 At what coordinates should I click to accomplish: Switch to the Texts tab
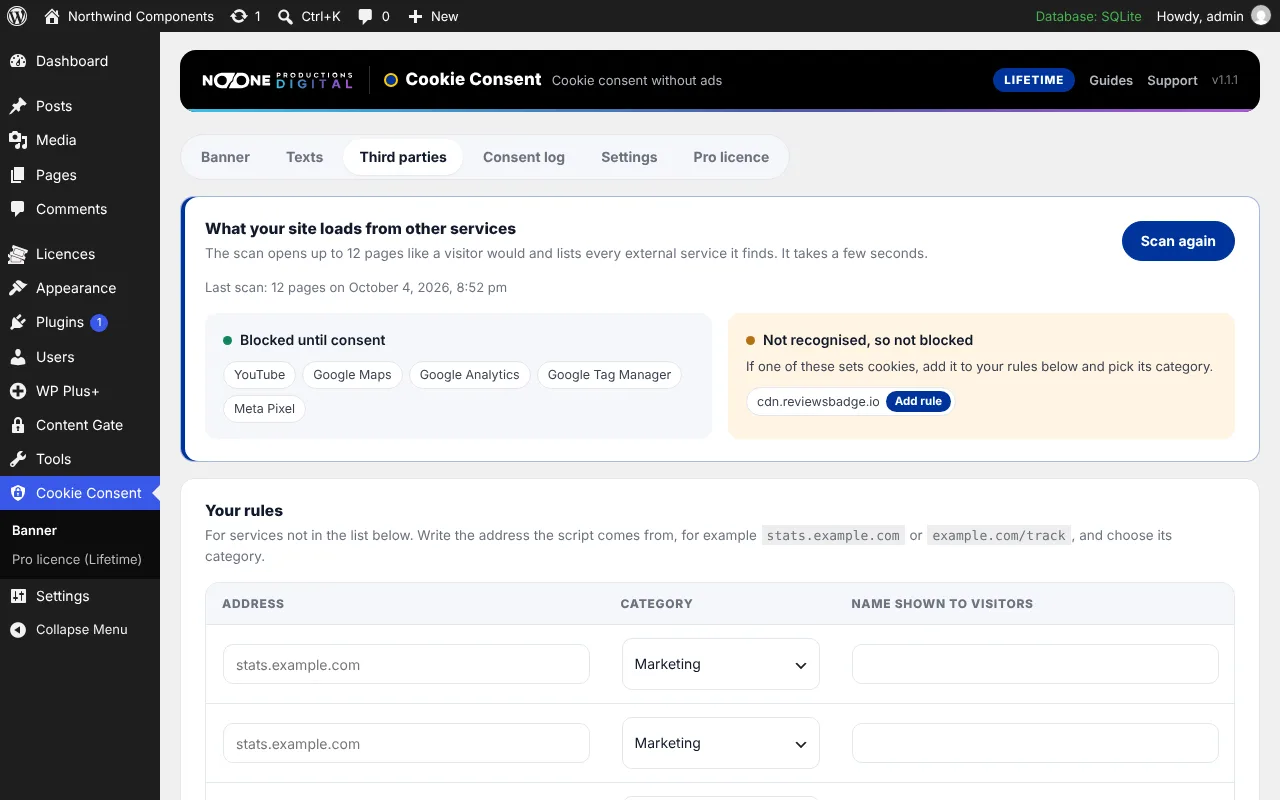(x=304, y=157)
